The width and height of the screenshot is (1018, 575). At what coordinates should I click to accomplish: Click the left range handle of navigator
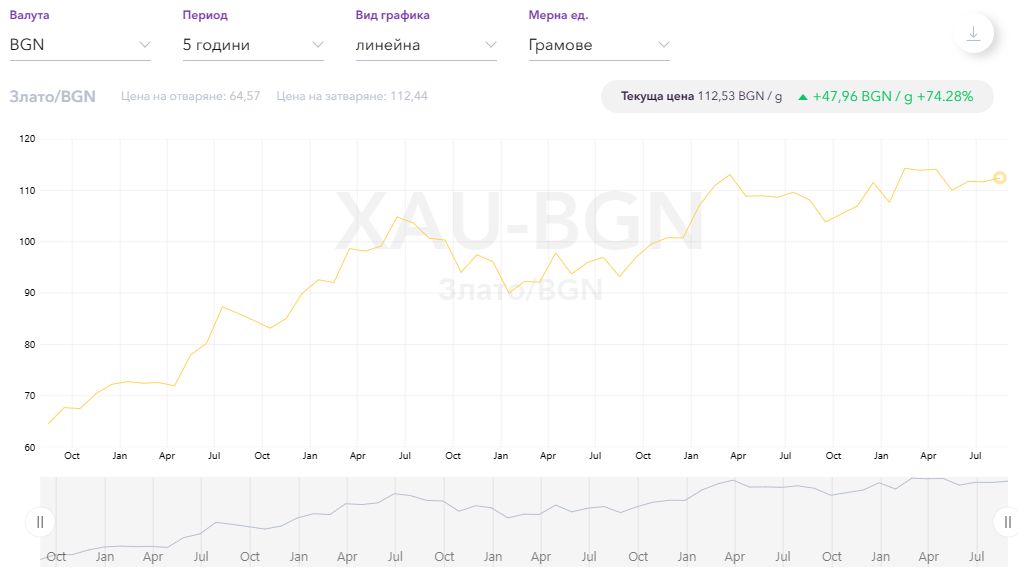pyautogui.click(x=40, y=521)
